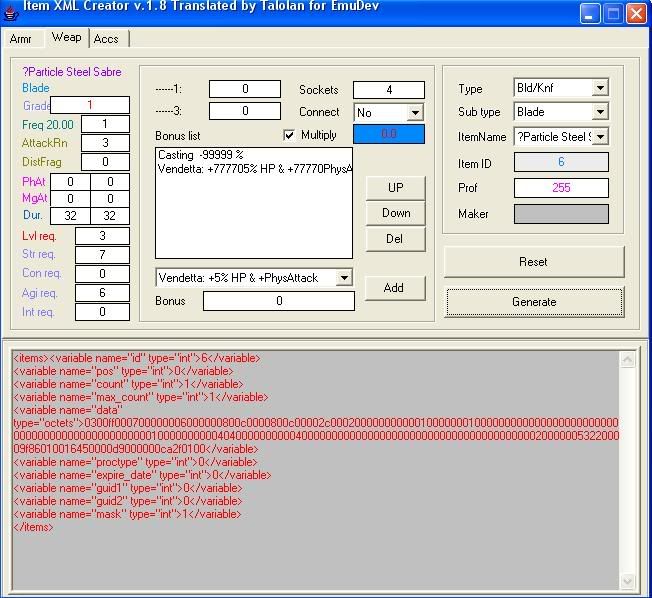Switch to the Armr tab
The image size is (652, 598).
pyautogui.click(x=21, y=39)
